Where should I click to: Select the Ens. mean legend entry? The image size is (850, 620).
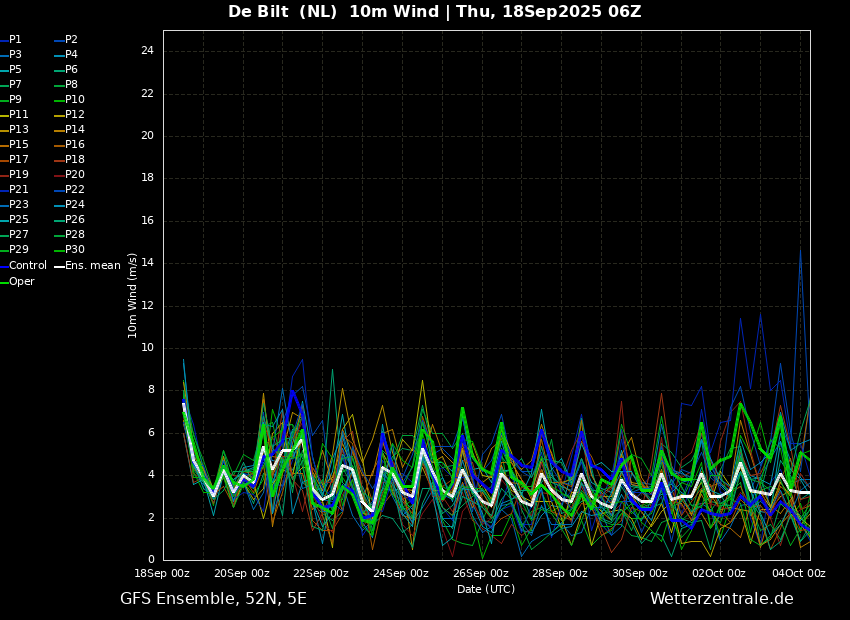click(x=87, y=266)
